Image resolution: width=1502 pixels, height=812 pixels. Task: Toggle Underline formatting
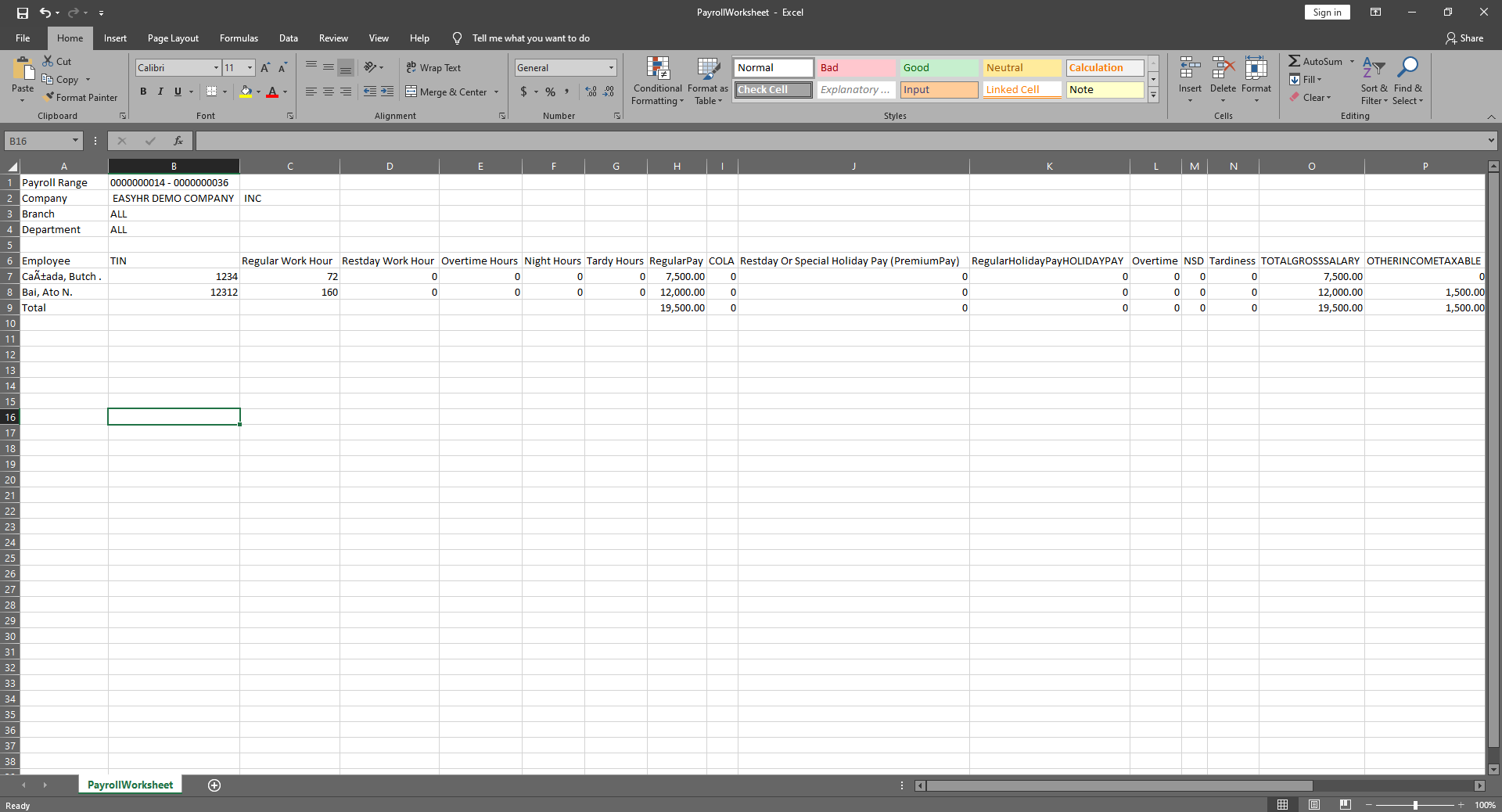pos(178,92)
